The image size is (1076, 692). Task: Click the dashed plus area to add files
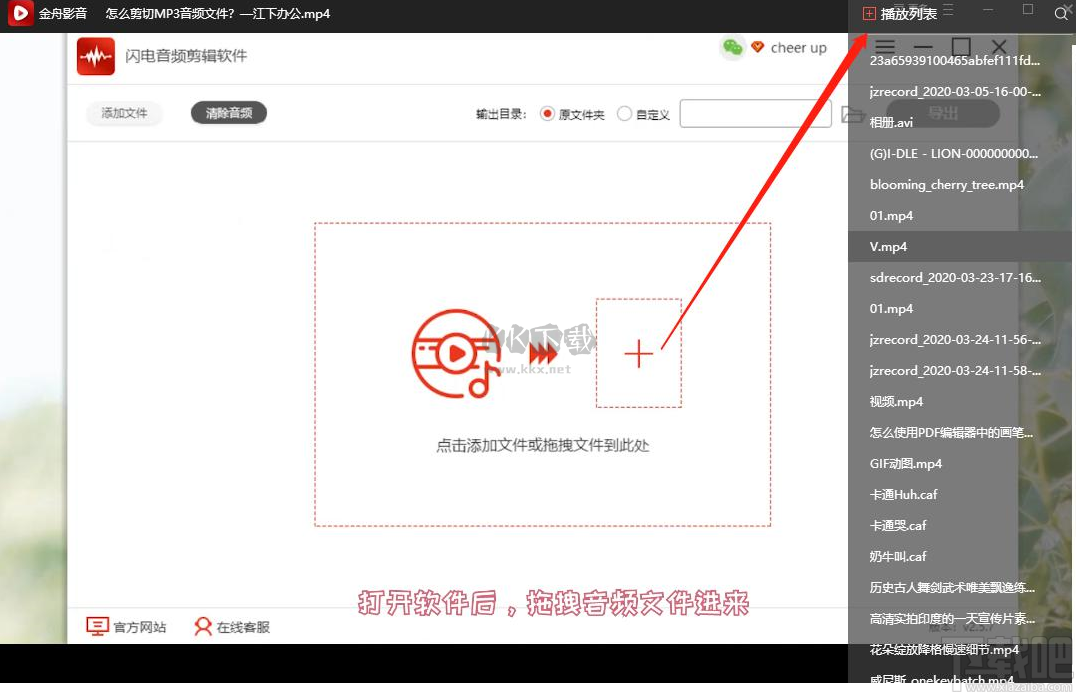638,353
